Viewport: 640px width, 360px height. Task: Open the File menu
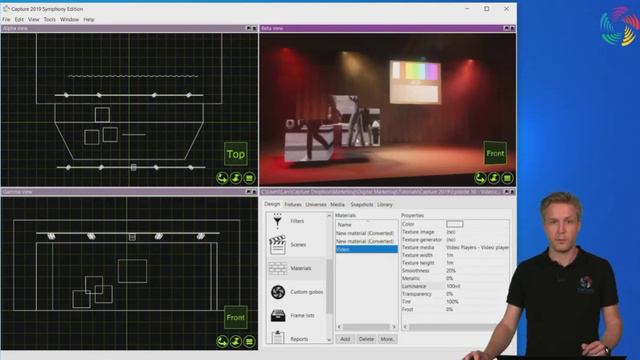pyautogui.click(x=6, y=19)
